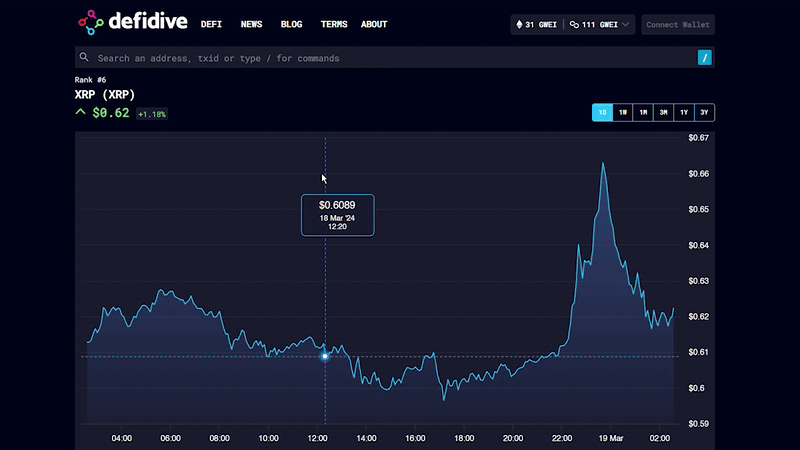Select the 1W chart range

pos(623,112)
